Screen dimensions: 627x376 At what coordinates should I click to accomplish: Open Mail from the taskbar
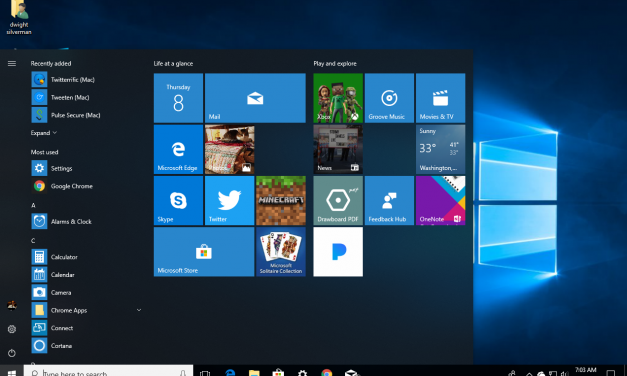(351, 372)
